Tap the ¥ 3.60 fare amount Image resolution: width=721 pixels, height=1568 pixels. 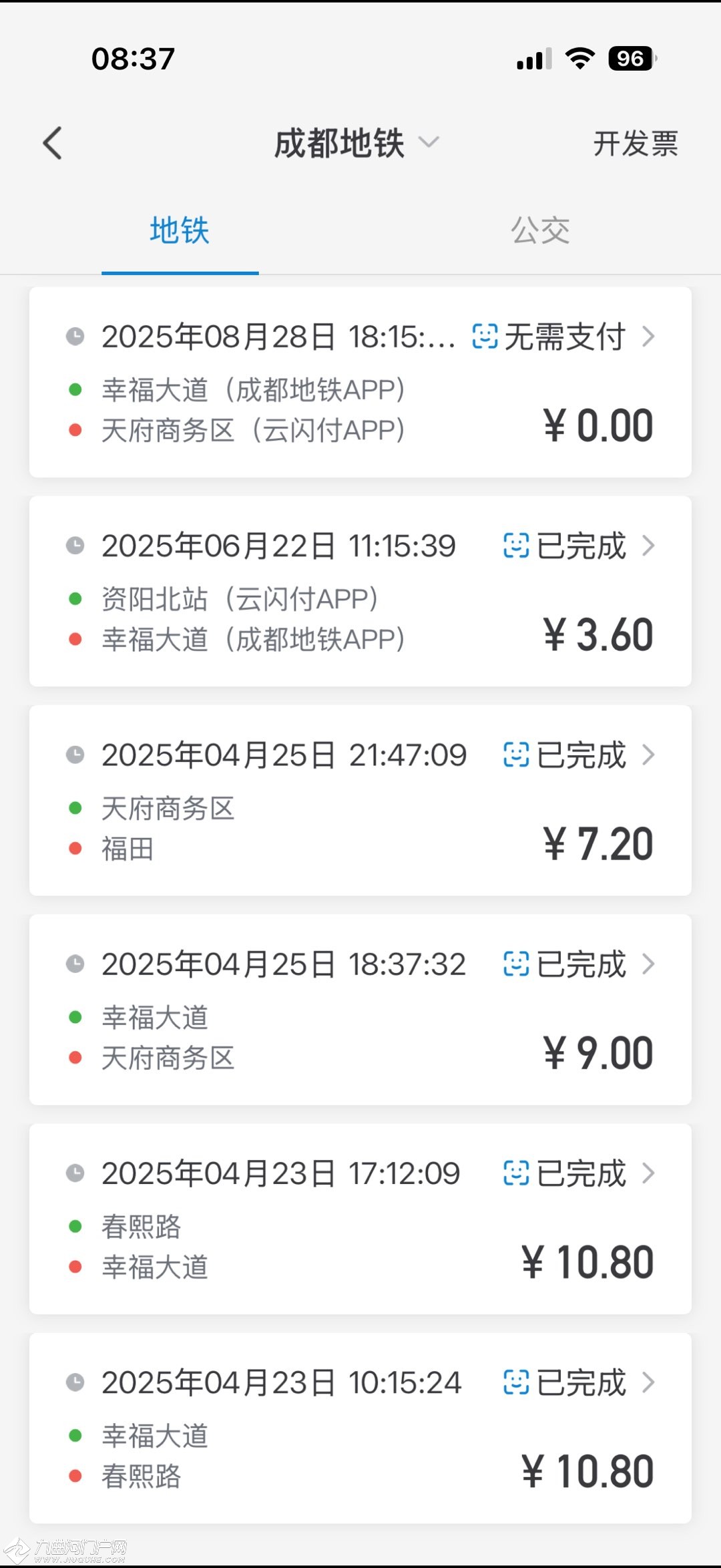(597, 635)
